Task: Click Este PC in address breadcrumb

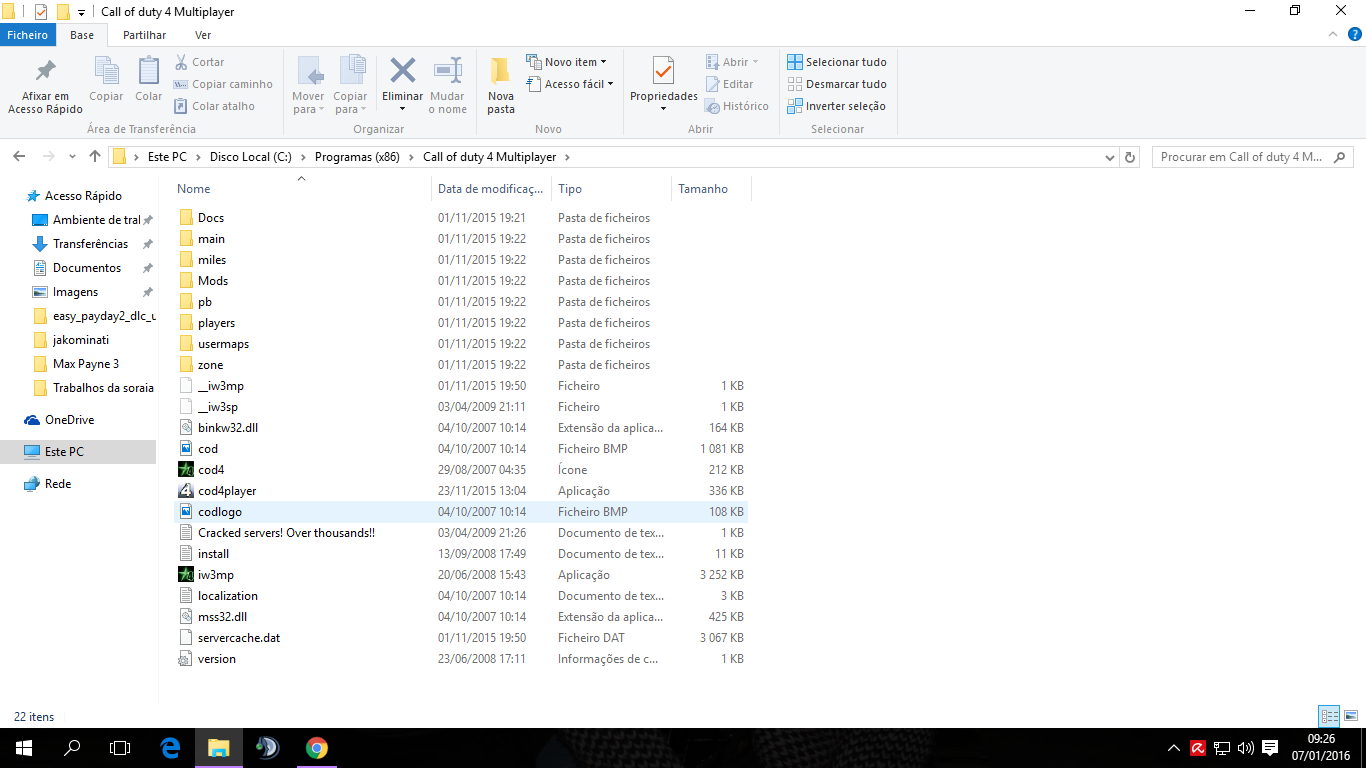Action: click(x=167, y=157)
